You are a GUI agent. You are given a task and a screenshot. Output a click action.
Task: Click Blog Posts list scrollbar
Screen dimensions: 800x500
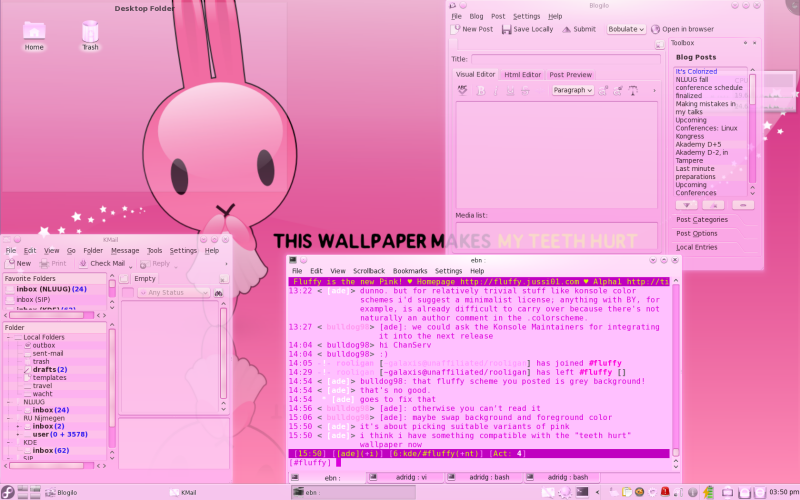tap(752, 128)
